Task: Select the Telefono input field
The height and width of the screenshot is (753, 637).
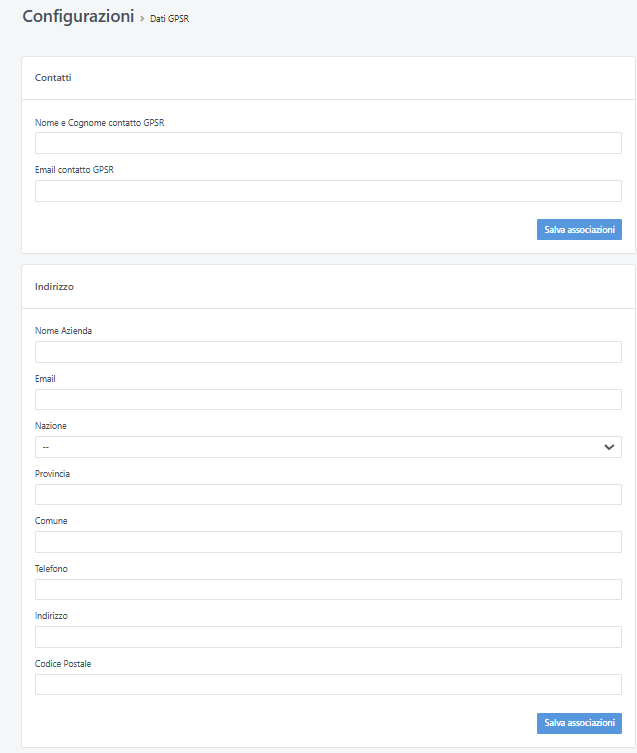Action: click(x=328, y=590)
